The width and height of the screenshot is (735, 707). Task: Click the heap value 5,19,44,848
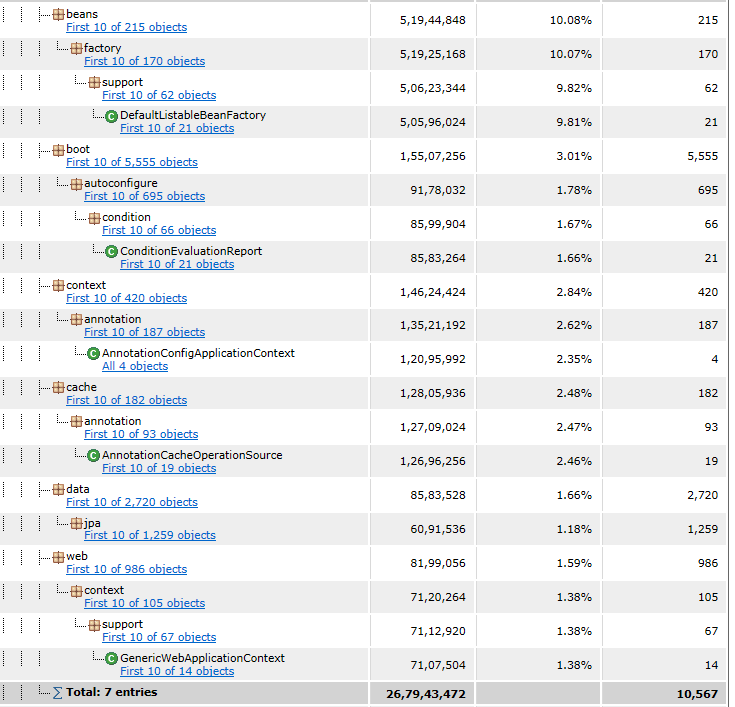coord(433,20)
